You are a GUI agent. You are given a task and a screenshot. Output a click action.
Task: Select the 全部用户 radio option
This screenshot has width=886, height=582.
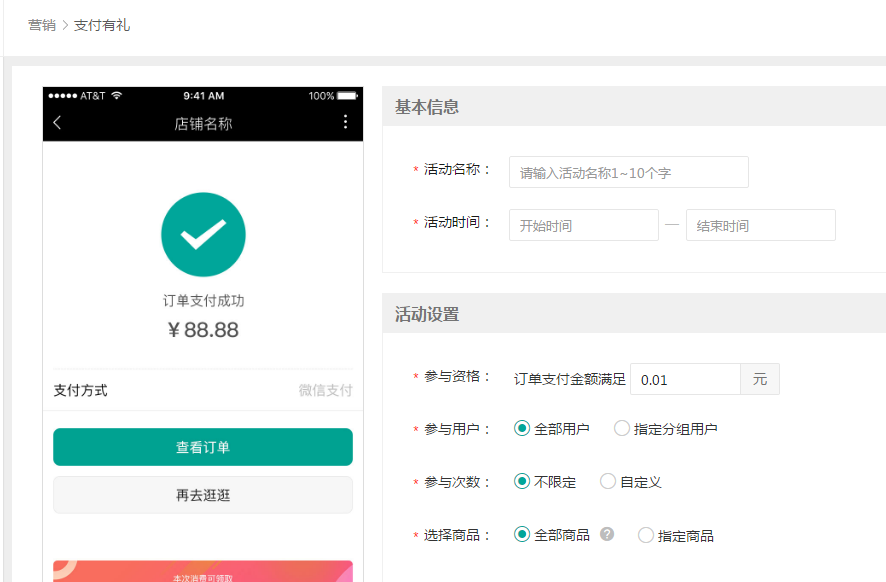522,429
